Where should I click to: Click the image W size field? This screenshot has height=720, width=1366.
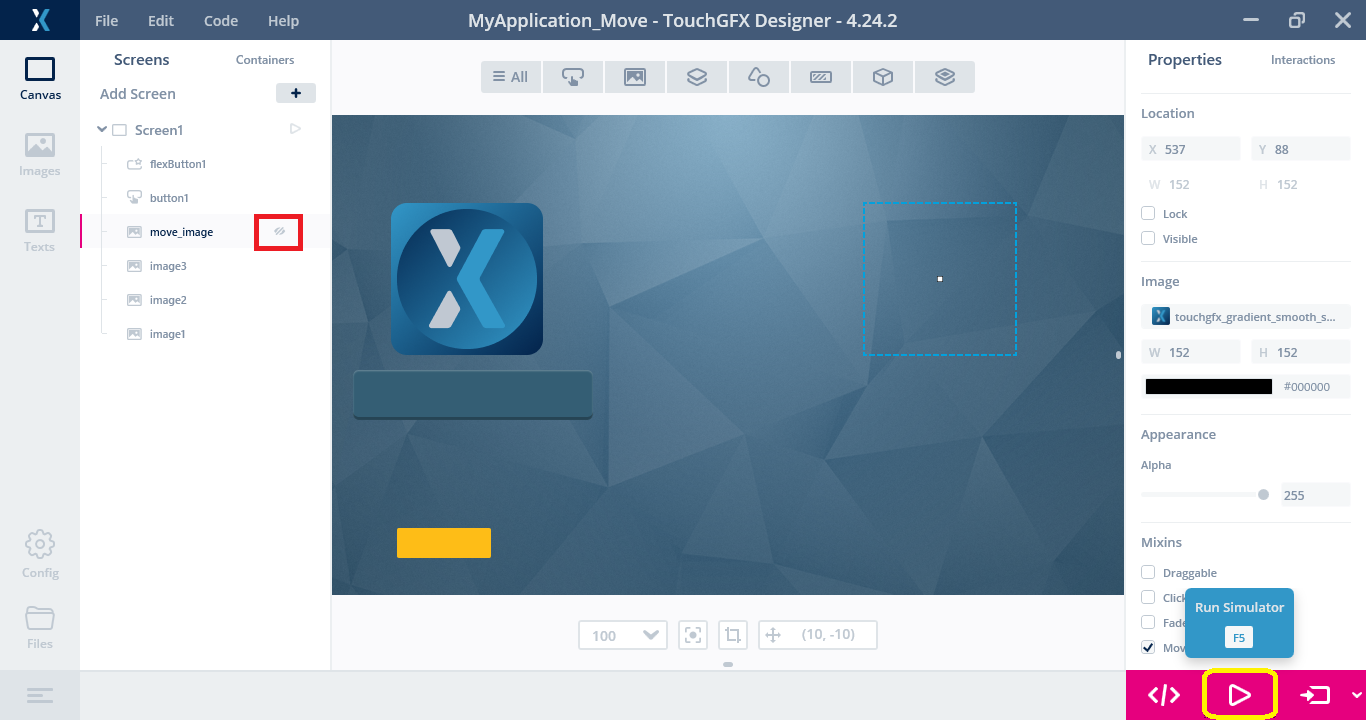click(1191, 351)
